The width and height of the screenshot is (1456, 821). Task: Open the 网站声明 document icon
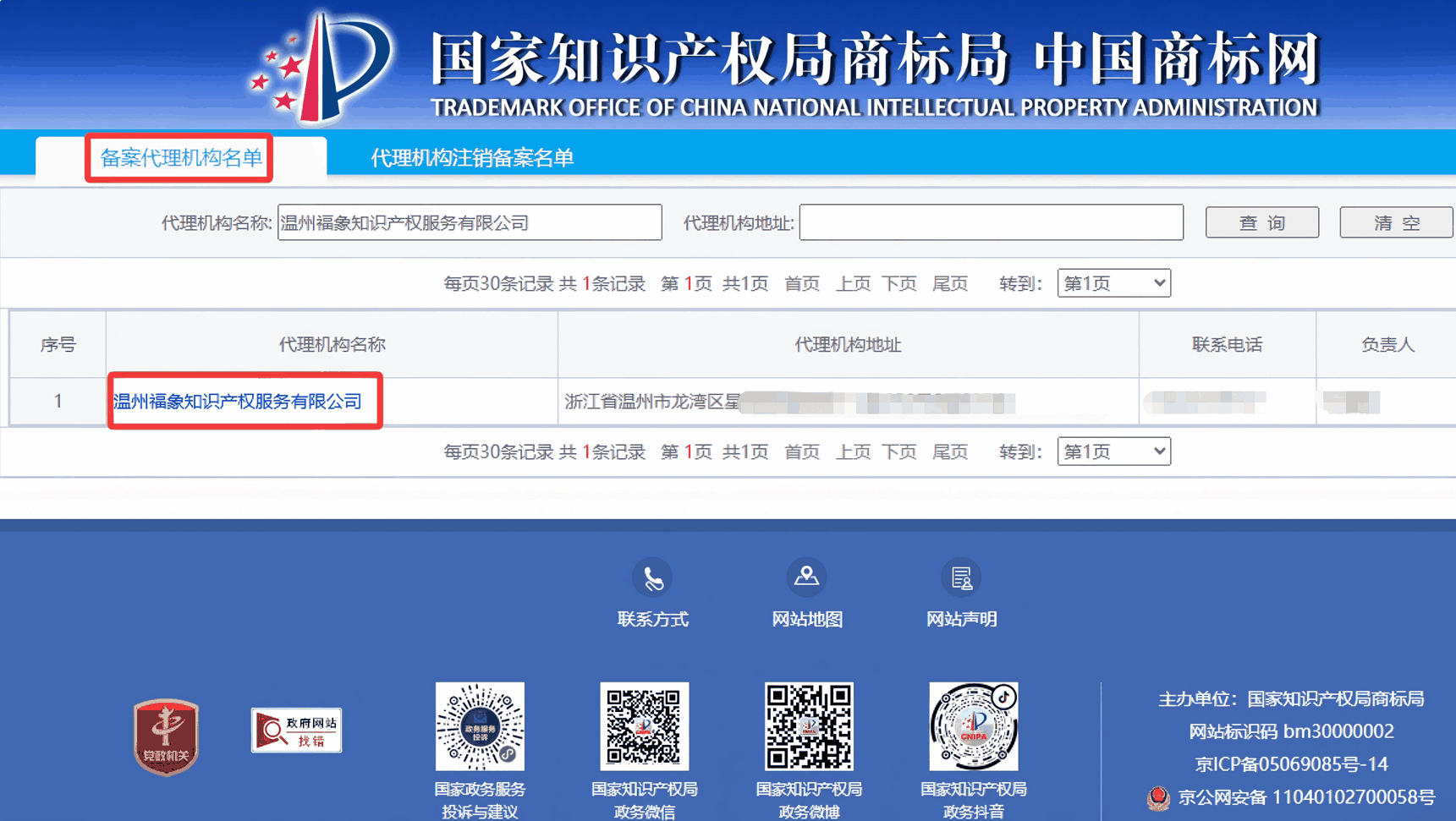[961, 578]
